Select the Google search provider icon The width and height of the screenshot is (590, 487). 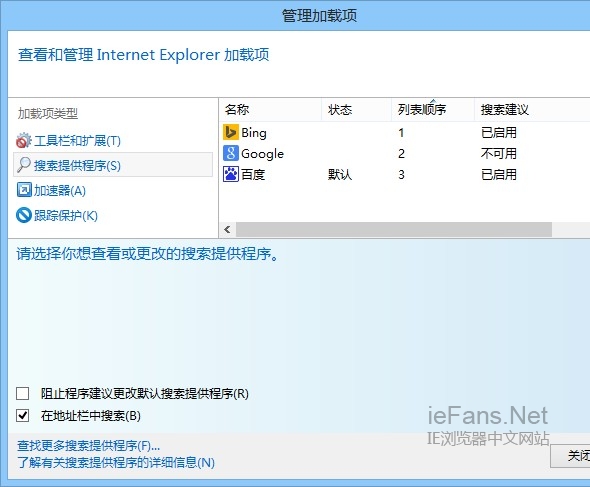[230, 153]
